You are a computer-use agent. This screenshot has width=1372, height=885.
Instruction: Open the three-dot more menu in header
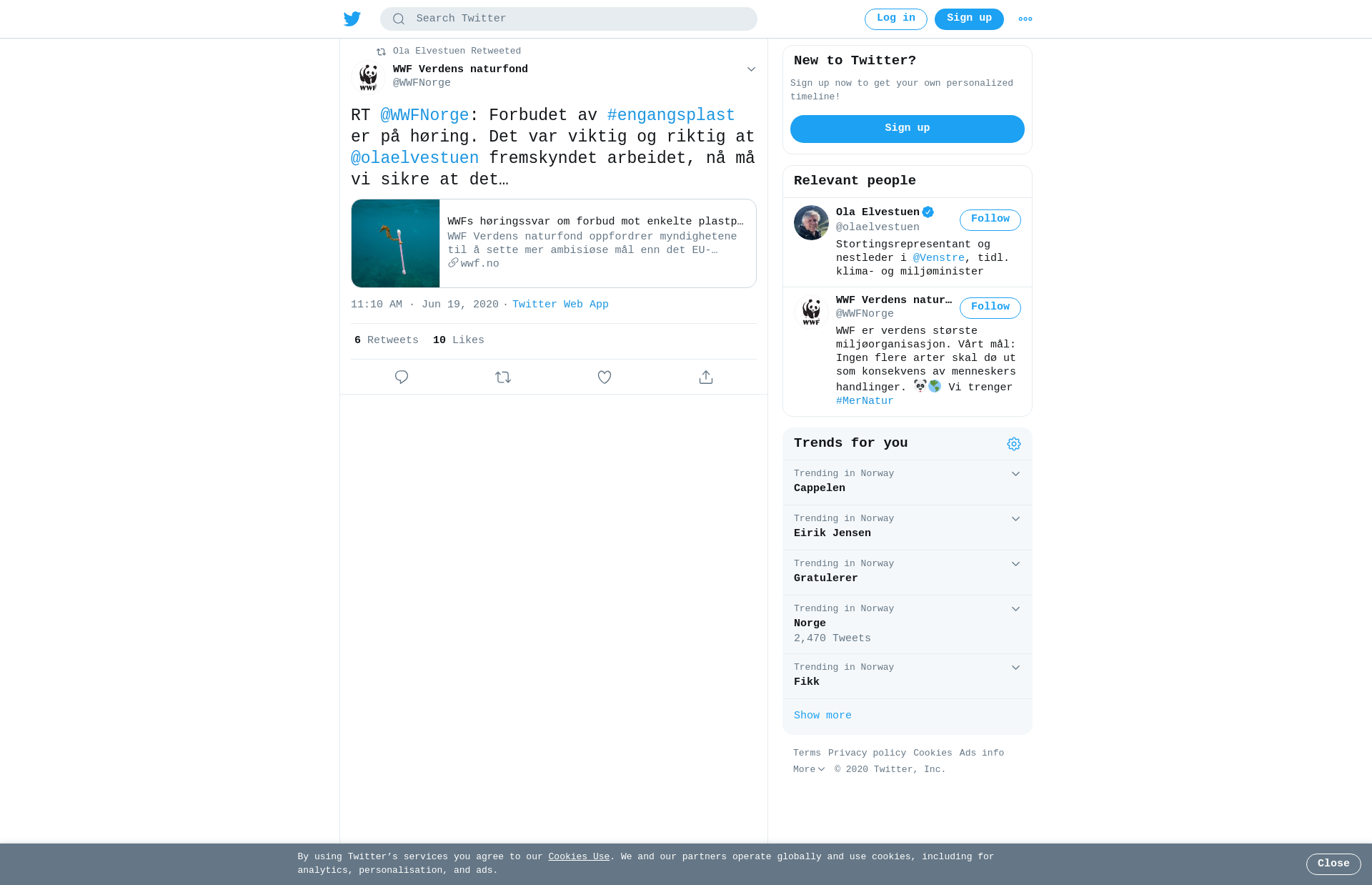tap(1025, 19)
